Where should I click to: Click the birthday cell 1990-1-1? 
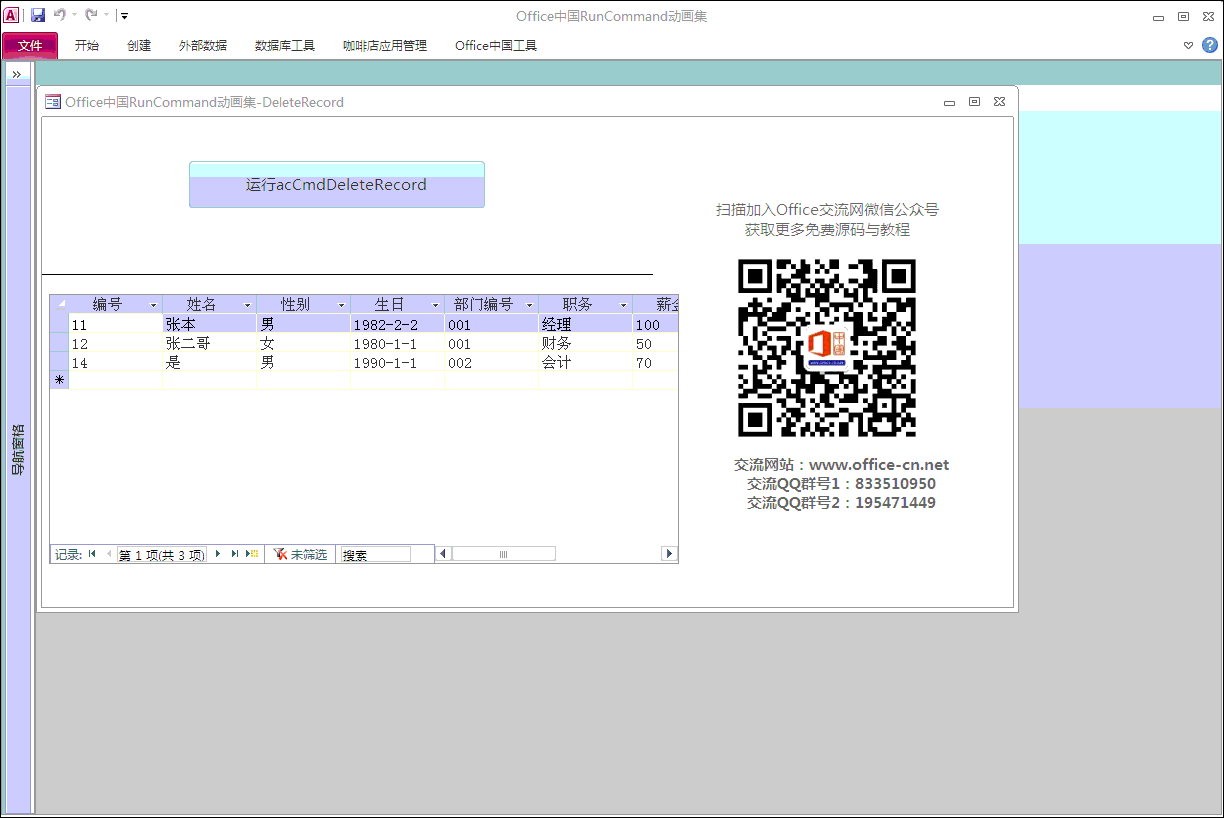(x=397, y=362)
